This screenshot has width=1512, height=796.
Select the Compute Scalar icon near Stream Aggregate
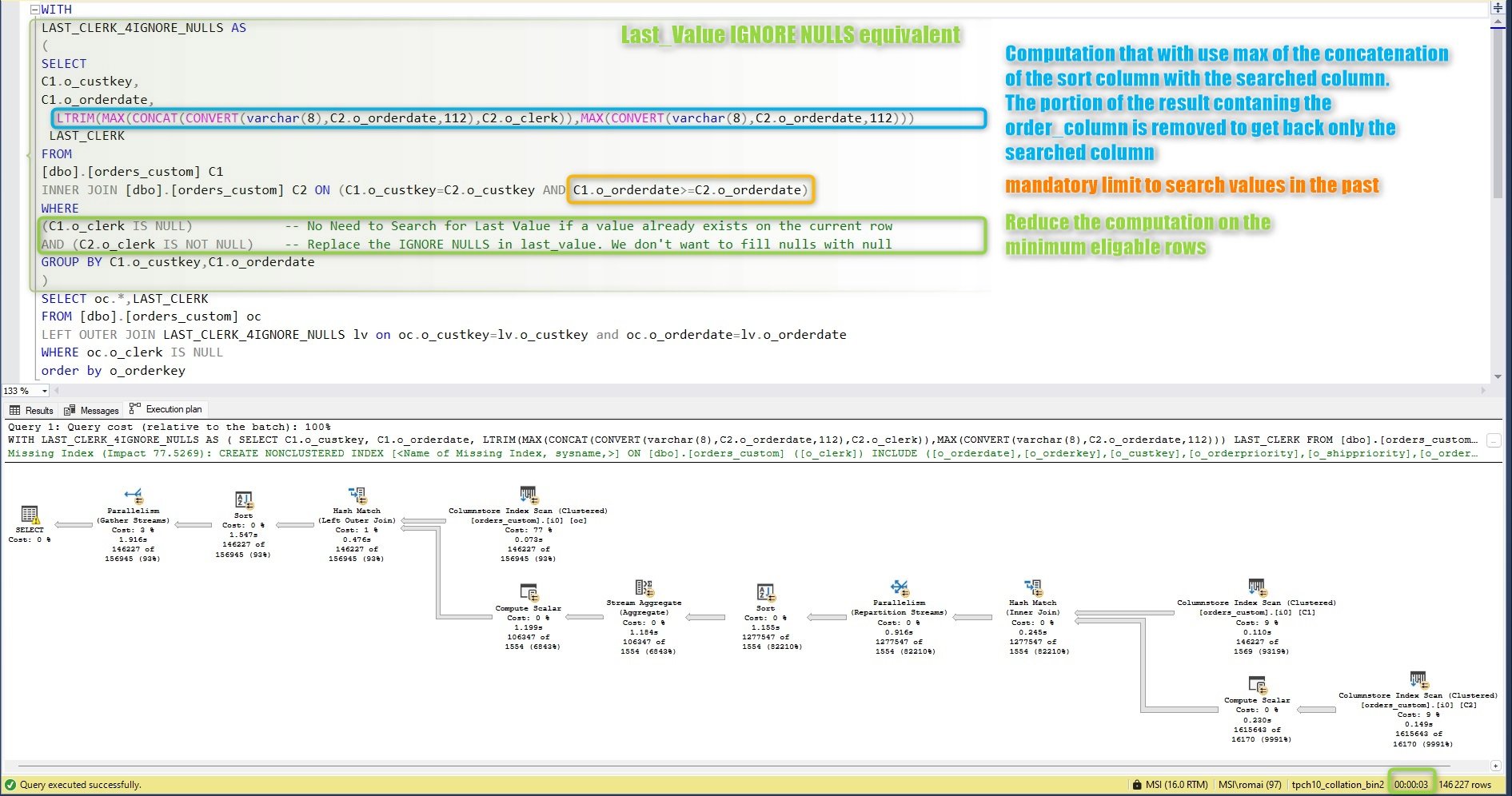529,593
